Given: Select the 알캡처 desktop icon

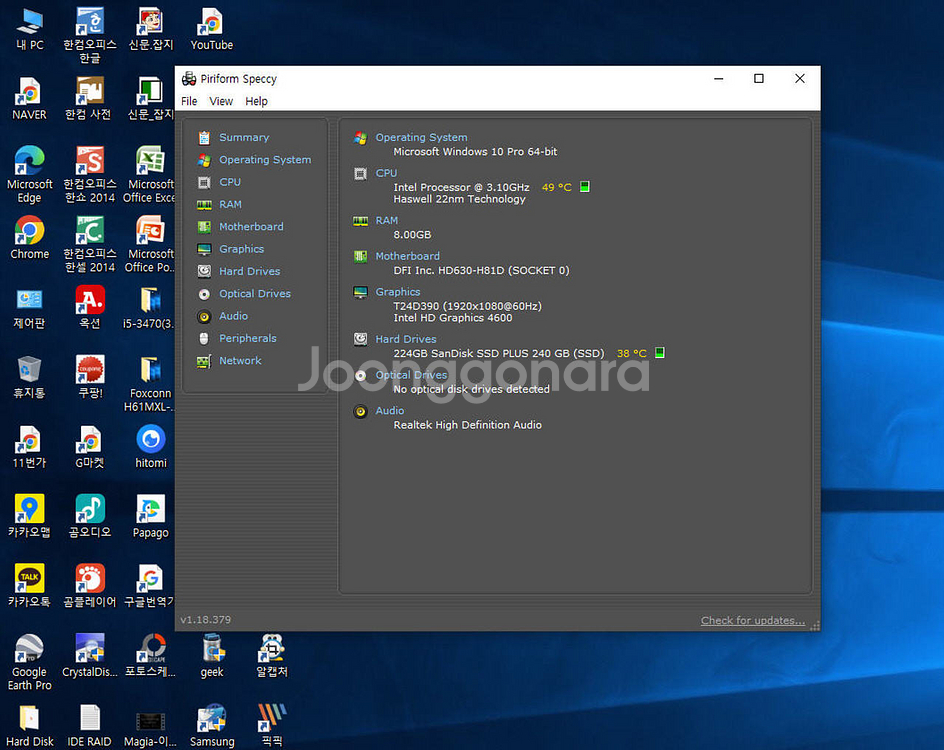Looking at the screenshot, I should pyautogui.click(x=272, y=656).
